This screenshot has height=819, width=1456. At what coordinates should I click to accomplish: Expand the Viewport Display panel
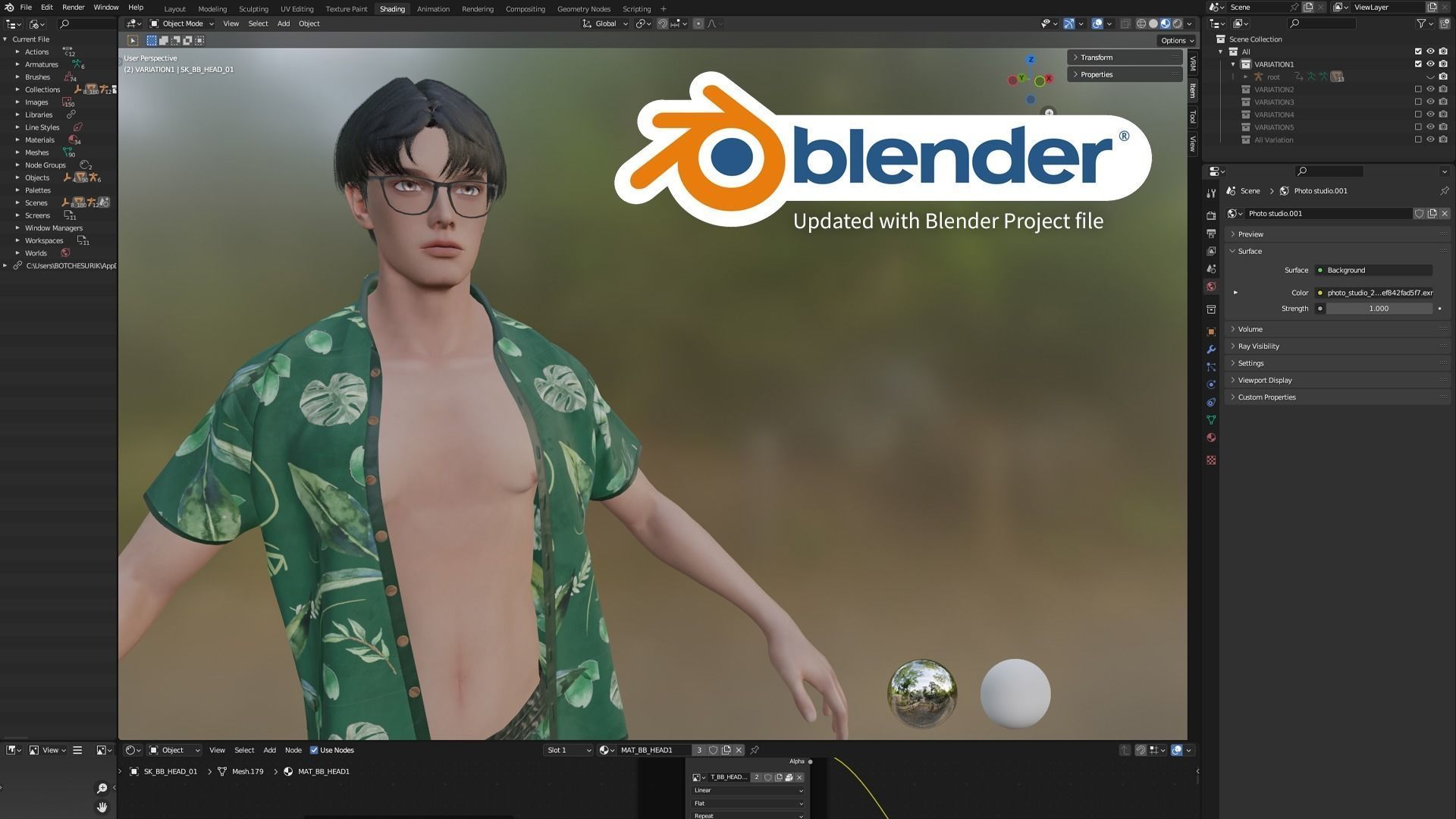(1338, 381)
